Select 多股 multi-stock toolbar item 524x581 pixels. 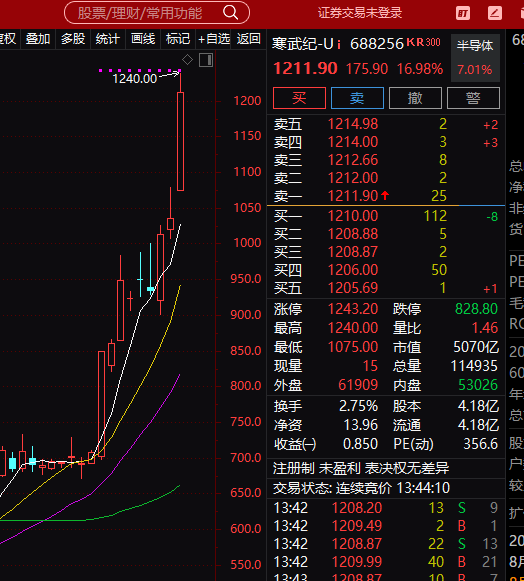73,39
